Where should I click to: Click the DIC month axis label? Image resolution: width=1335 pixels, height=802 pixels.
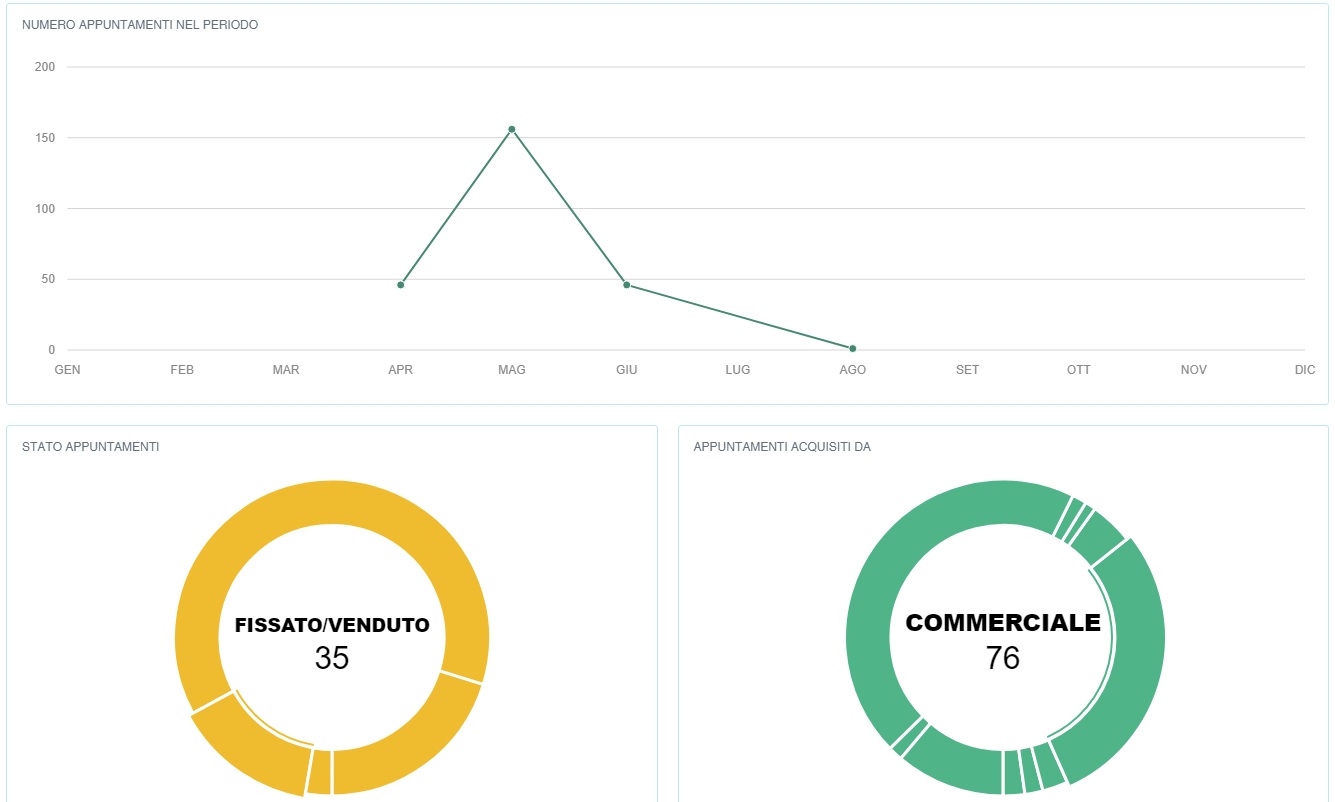click(x=1305, y=370)
